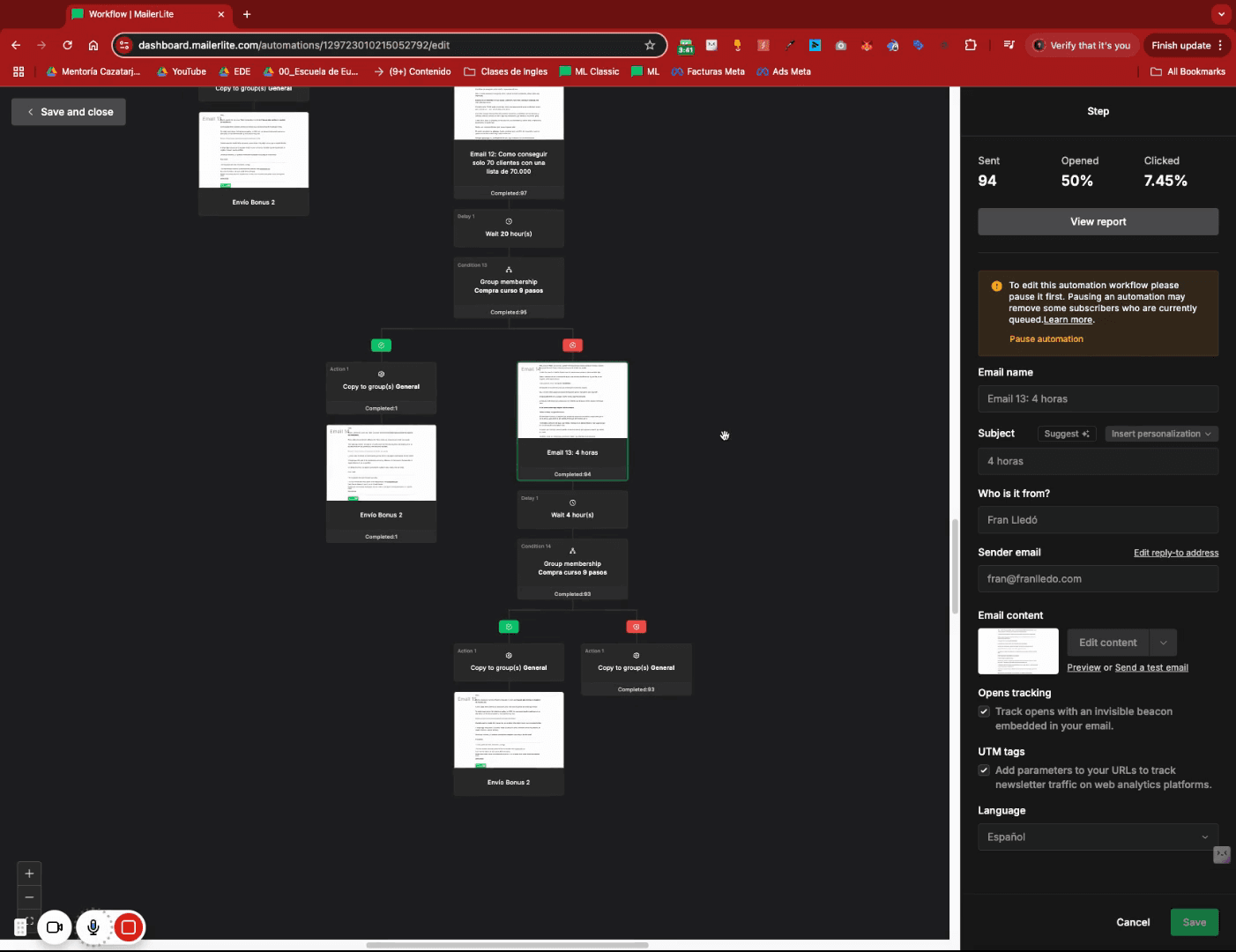Click the green yes branch above Copy to General
The width and height of the screenshot is (1236, 952).
[x=381, y=346]
